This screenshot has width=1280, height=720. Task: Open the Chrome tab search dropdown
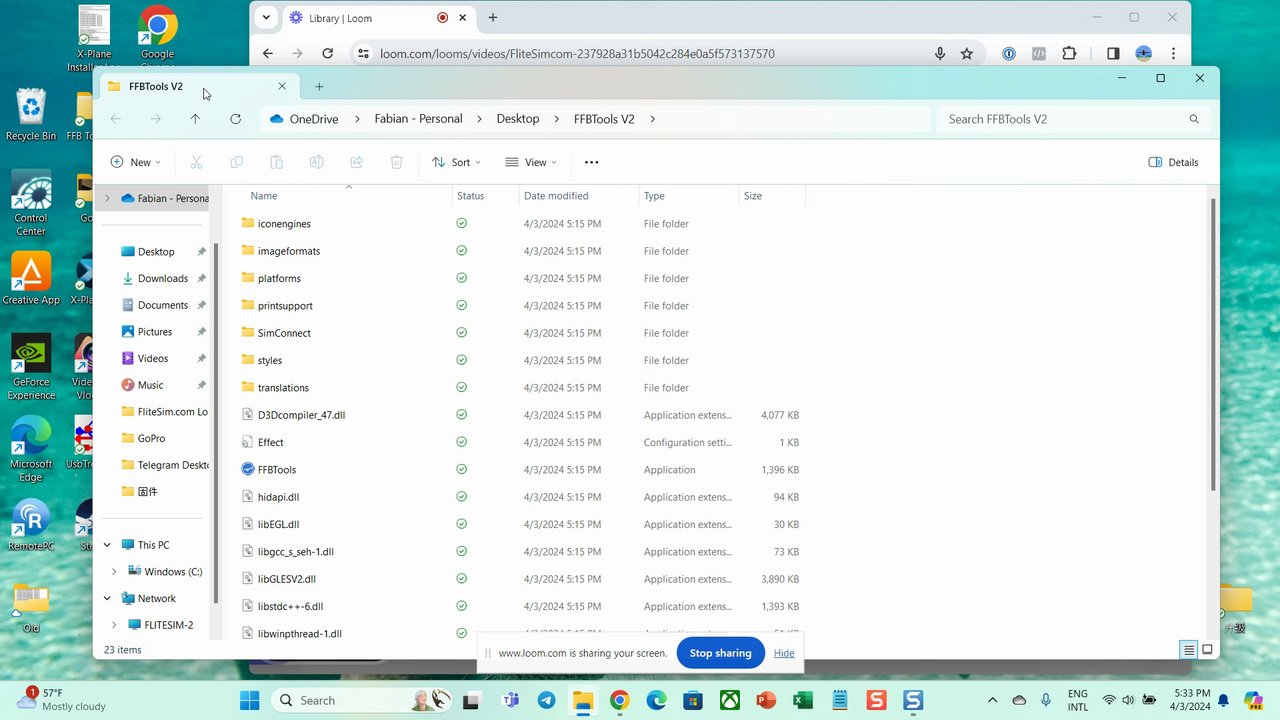coord(266,17)
